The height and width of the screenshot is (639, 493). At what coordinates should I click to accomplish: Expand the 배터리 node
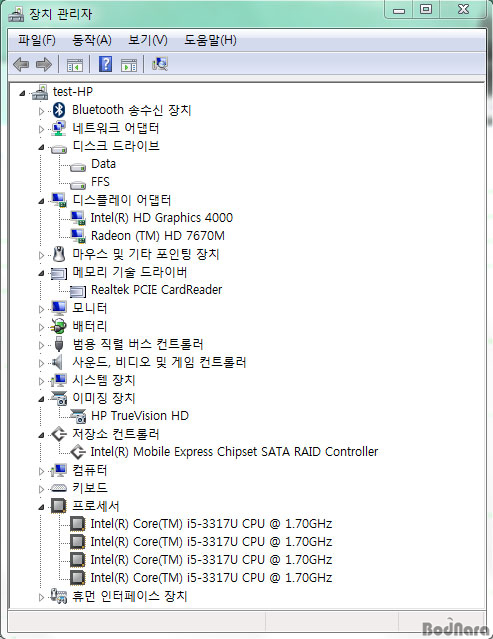tap(41, 327)
